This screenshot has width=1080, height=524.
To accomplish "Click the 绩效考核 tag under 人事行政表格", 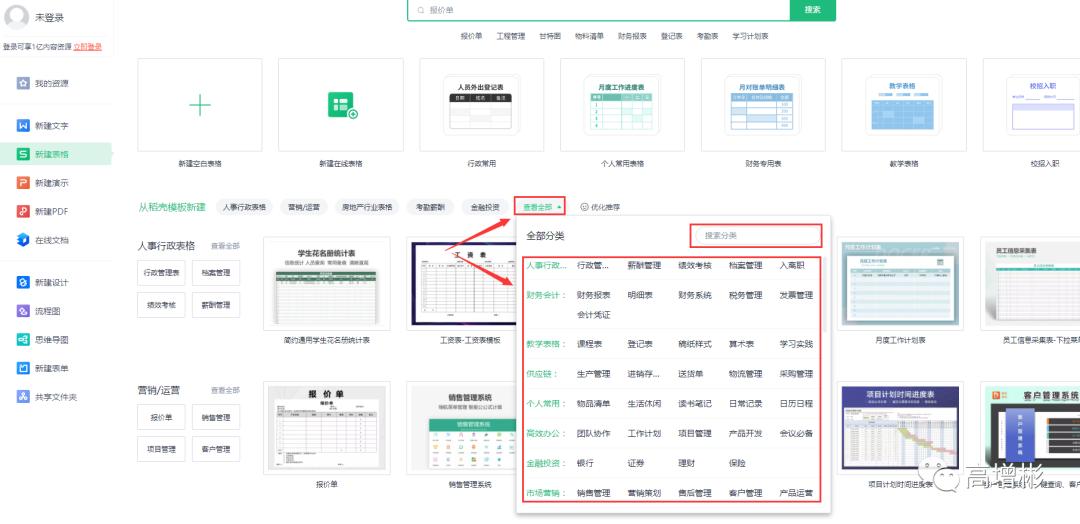I will pyautogui.click(x=161, y=304).
